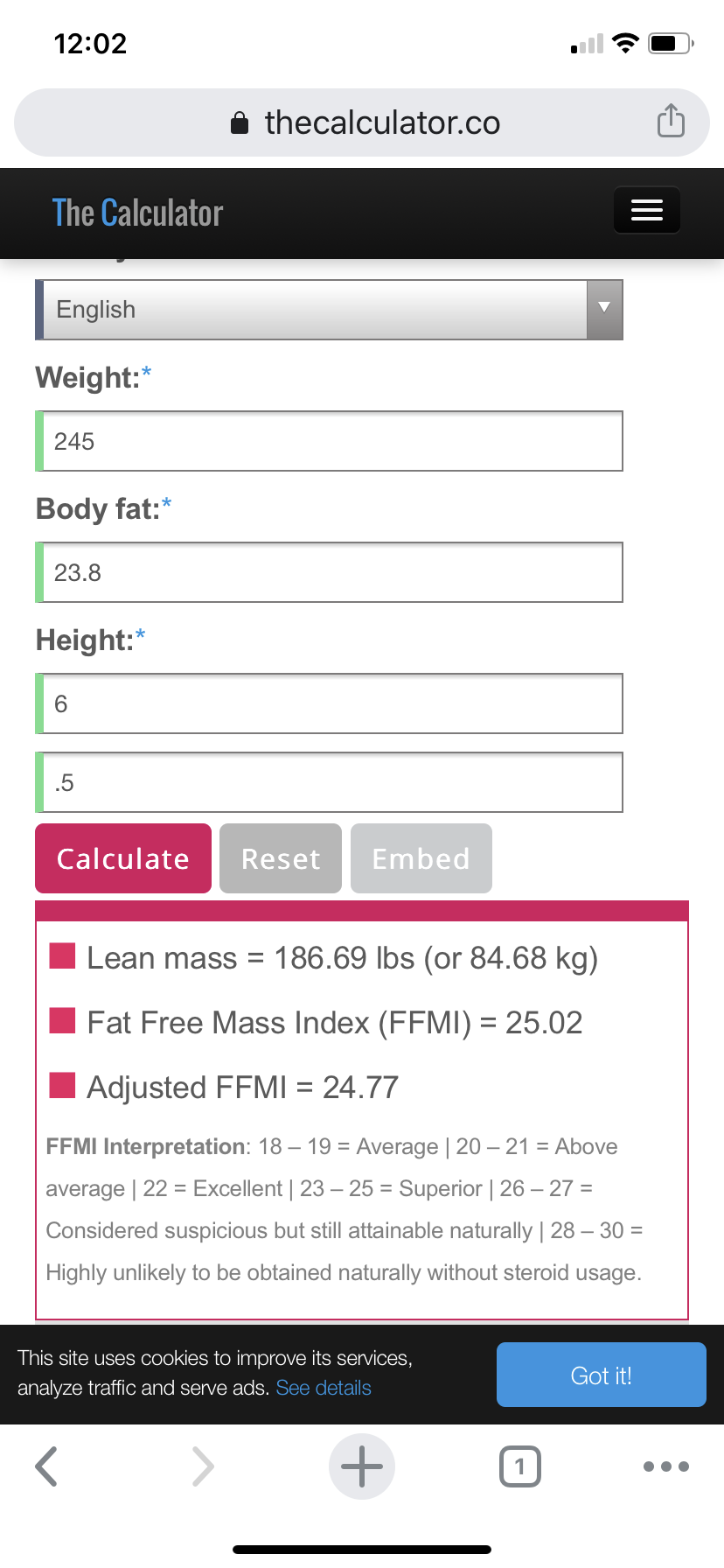Tap the lock icon beside the URL

[240, 123]
